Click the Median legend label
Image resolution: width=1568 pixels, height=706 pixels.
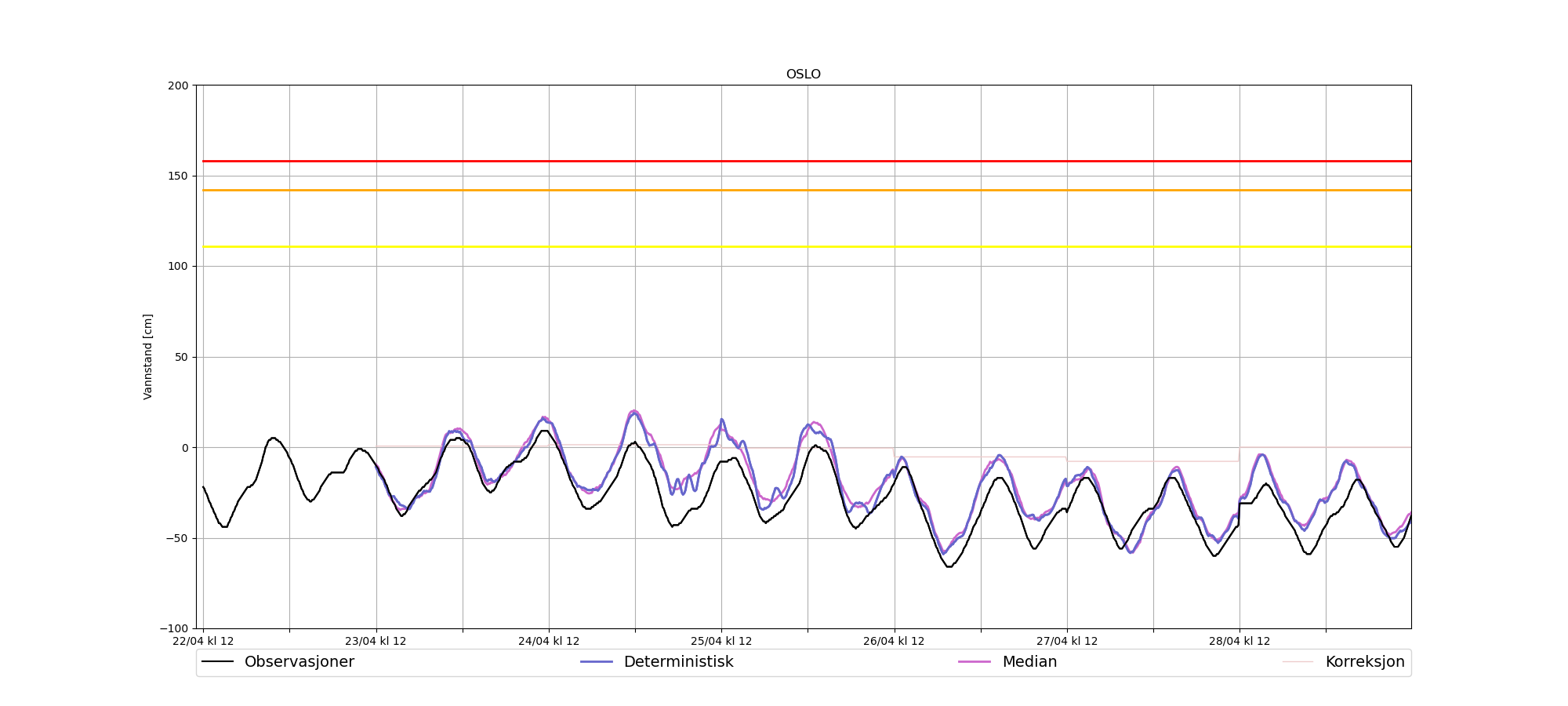tap(1029, 662)
